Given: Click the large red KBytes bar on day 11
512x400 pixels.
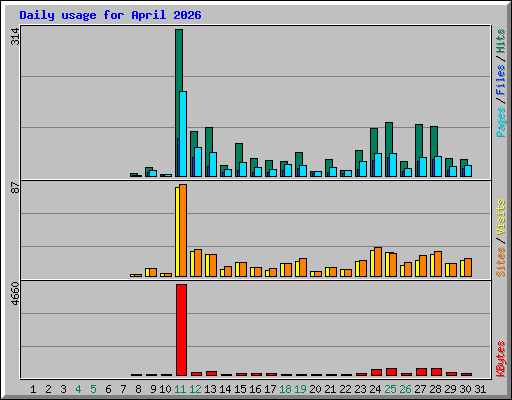Looking at the screenshot, I should (x=181, y=330).
